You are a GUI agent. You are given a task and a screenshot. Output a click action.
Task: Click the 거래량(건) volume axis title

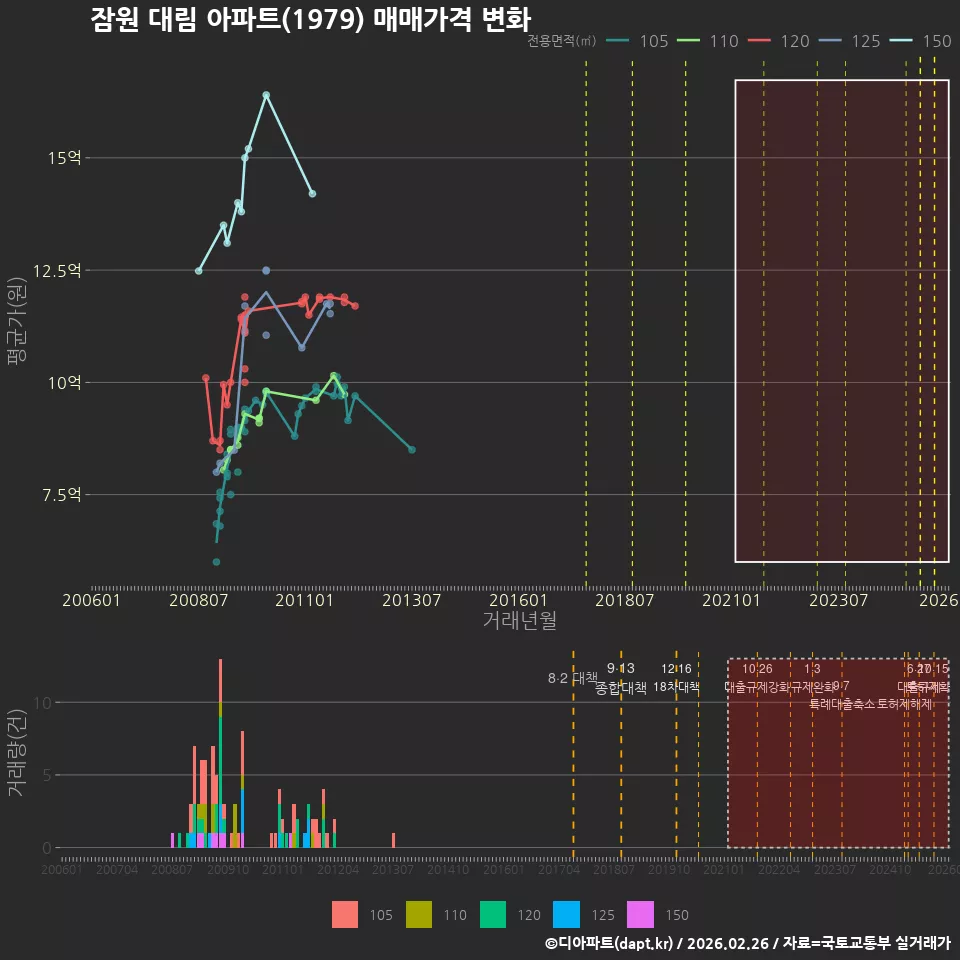pyautogui.click(x=17, y=752)
